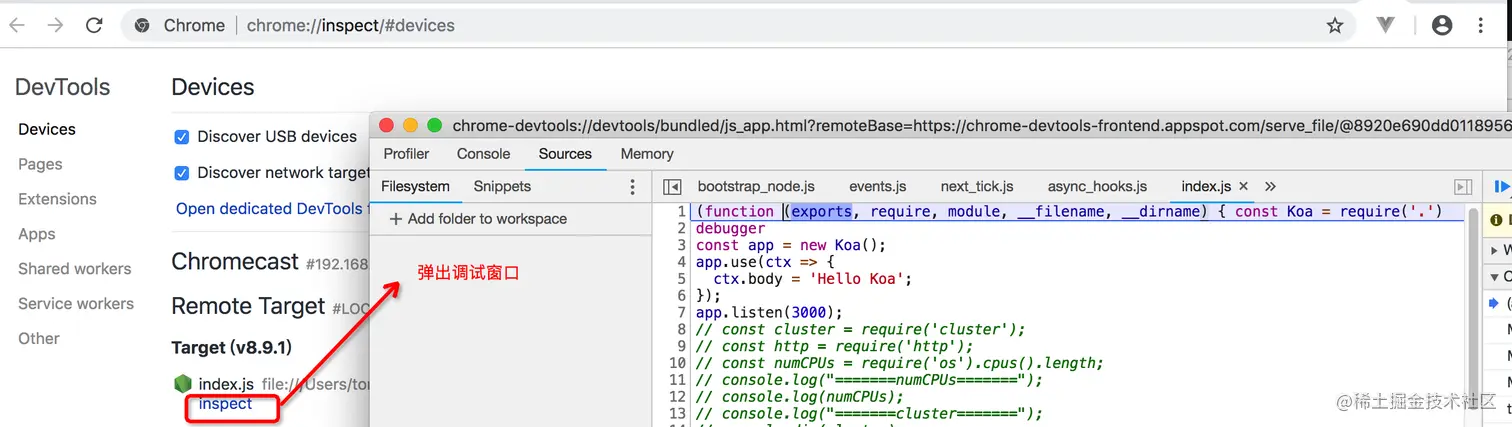Switch to the Profiler tab
The image size is (1512, 427).
pyautogui.click(x=406, y=154)
